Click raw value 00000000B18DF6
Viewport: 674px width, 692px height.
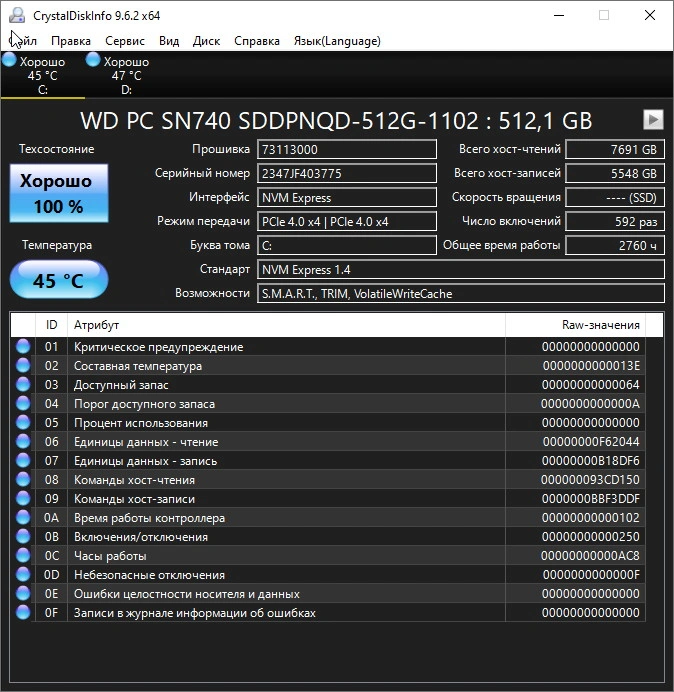pyautogui.click(x=591, y=461)
